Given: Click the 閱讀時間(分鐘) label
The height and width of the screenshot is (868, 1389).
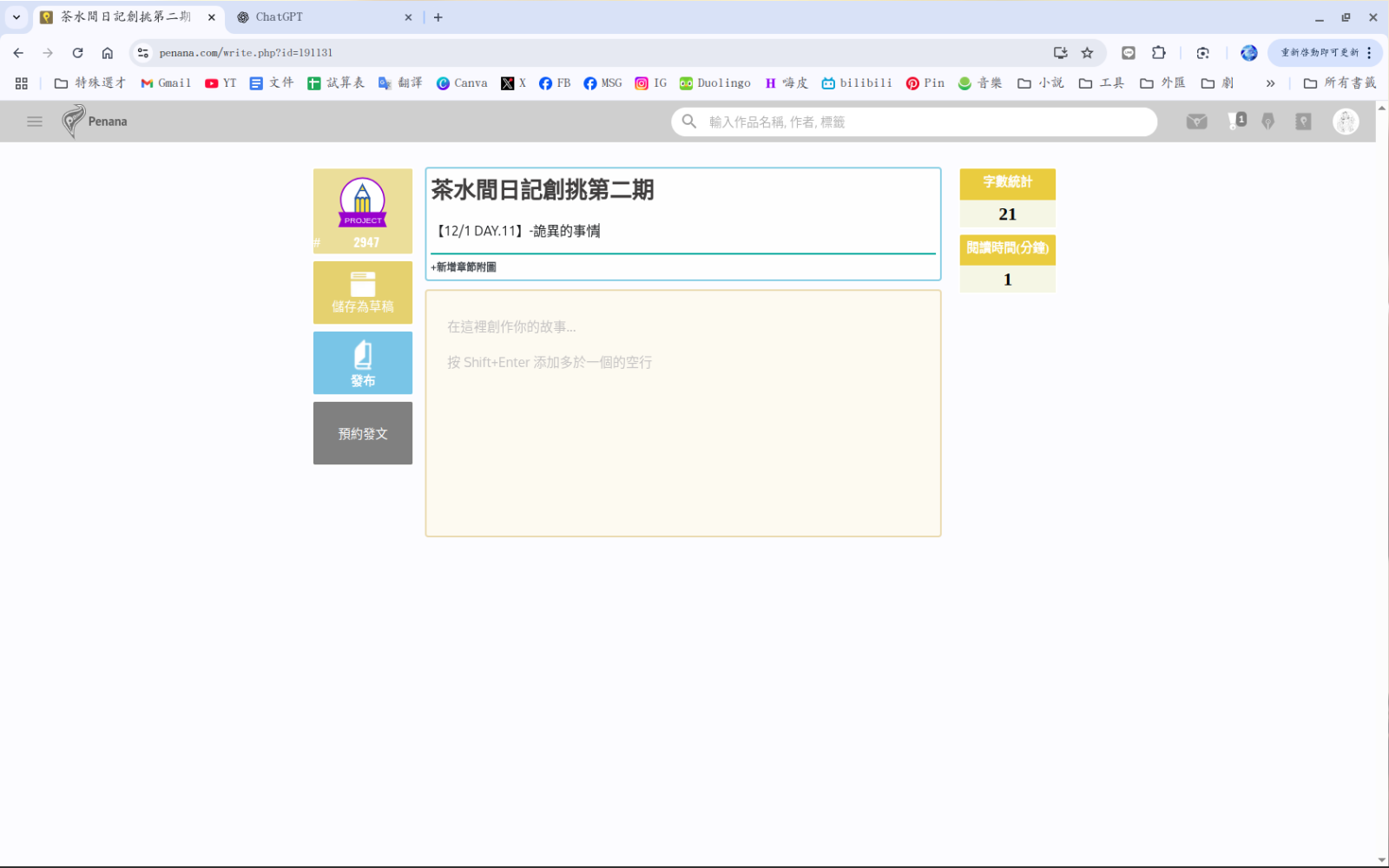Looking at the screenshot, I should pos(1007,248).
